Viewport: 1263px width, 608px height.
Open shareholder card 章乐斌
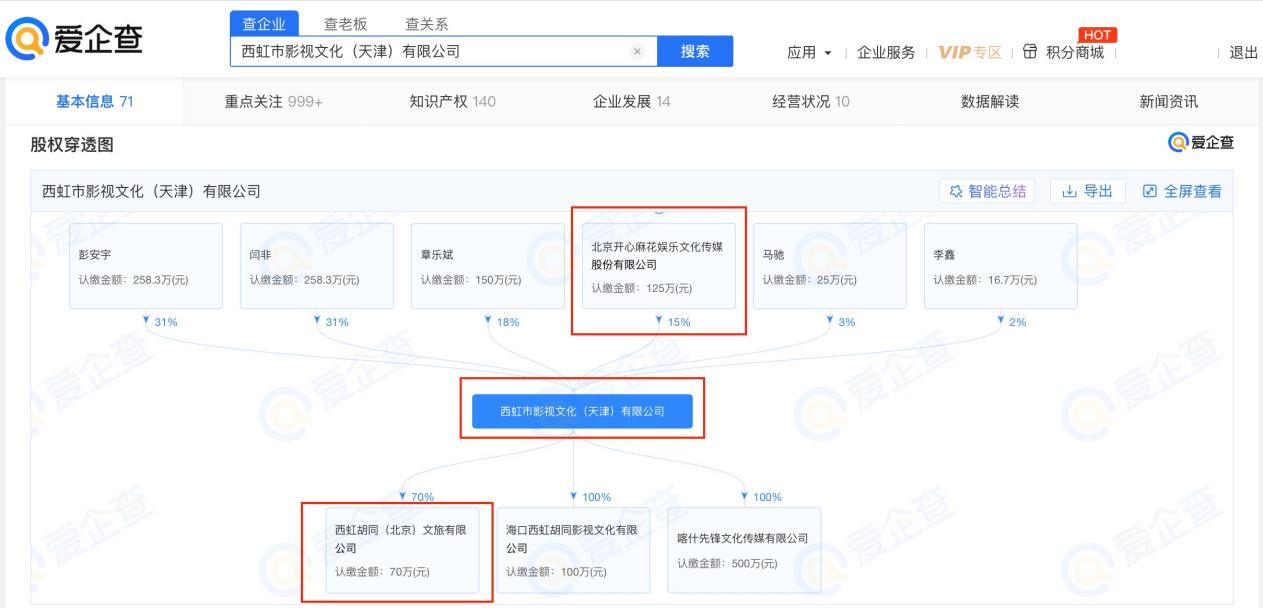(488, 265)
